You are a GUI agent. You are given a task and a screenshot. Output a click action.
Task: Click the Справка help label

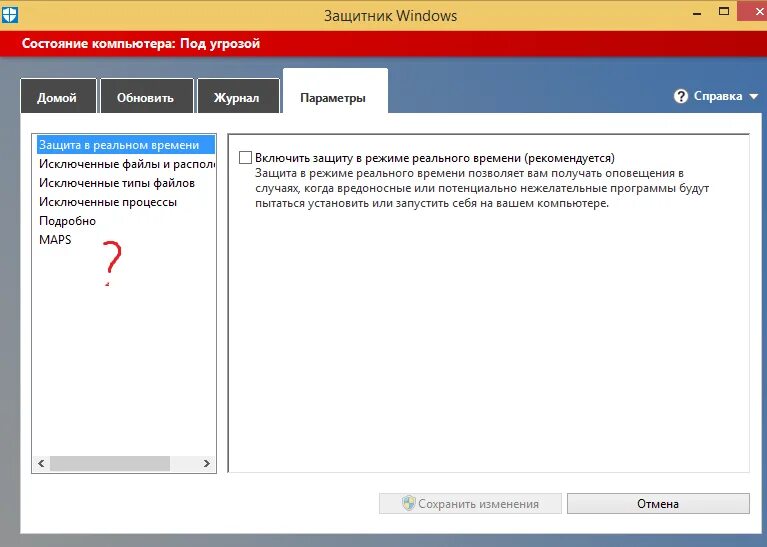pyautogui.click(x=718, y=96)
